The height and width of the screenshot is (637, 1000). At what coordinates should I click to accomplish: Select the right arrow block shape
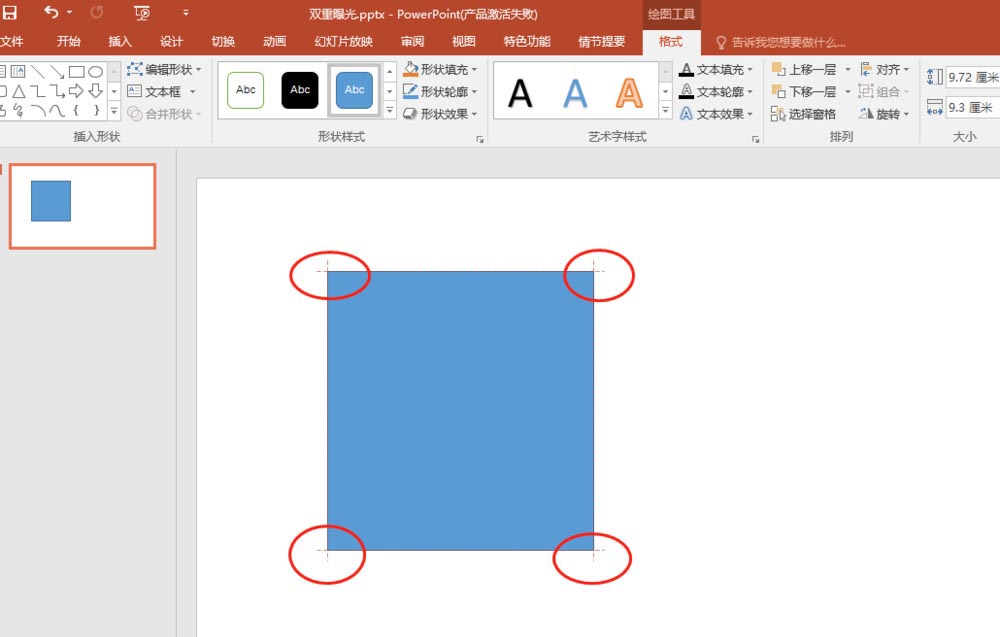[77, 91]
